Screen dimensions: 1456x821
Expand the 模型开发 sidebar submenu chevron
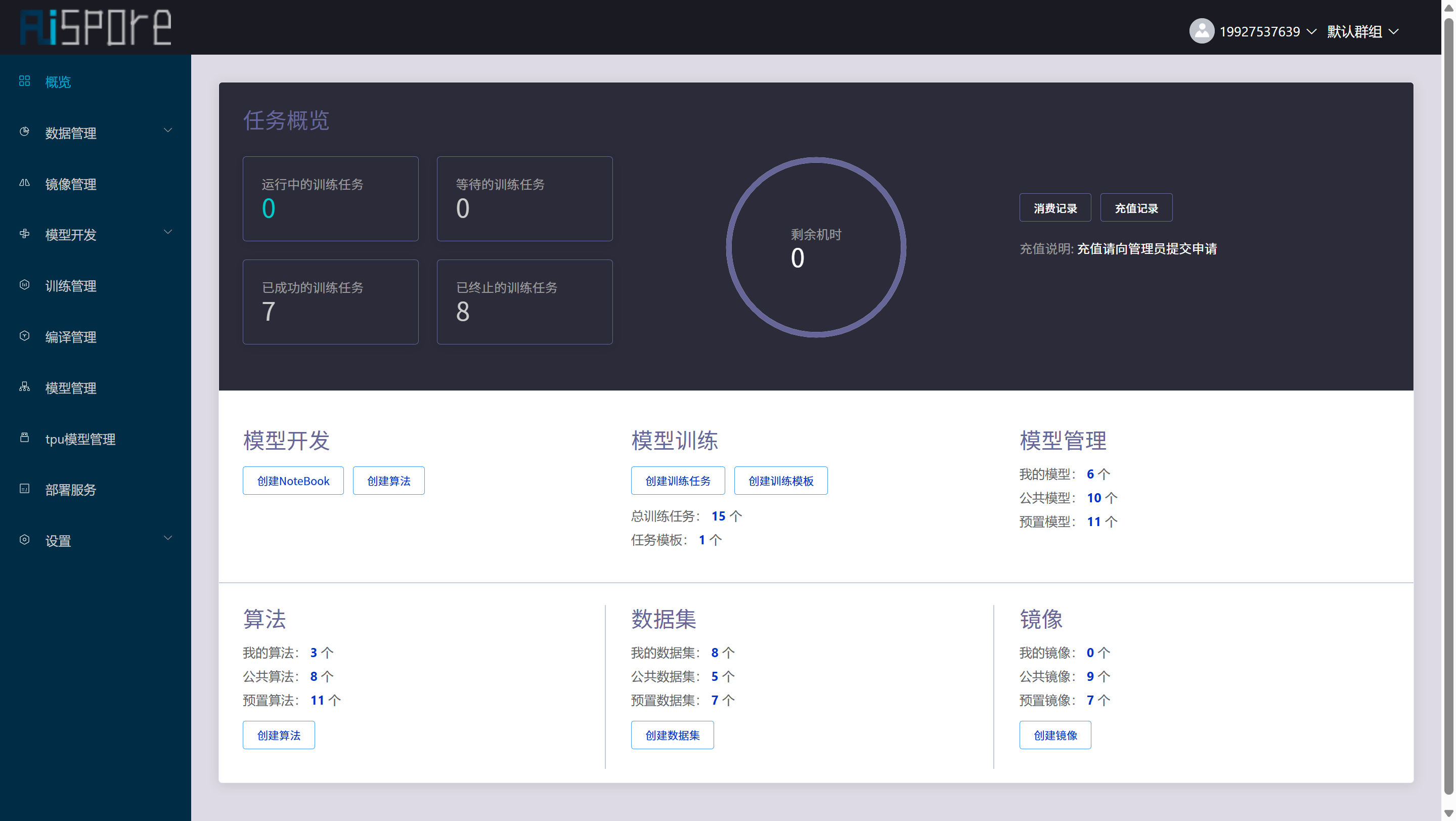168,232
